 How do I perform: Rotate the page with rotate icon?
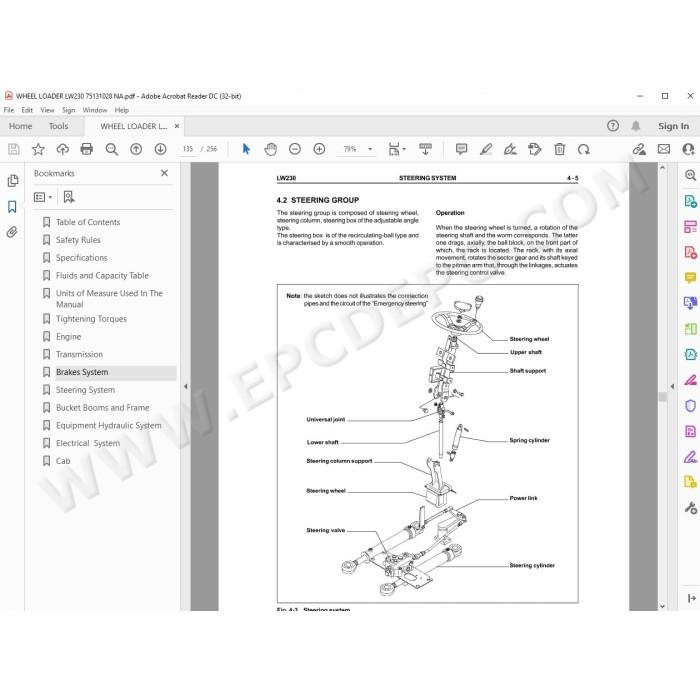click(583, 149)
